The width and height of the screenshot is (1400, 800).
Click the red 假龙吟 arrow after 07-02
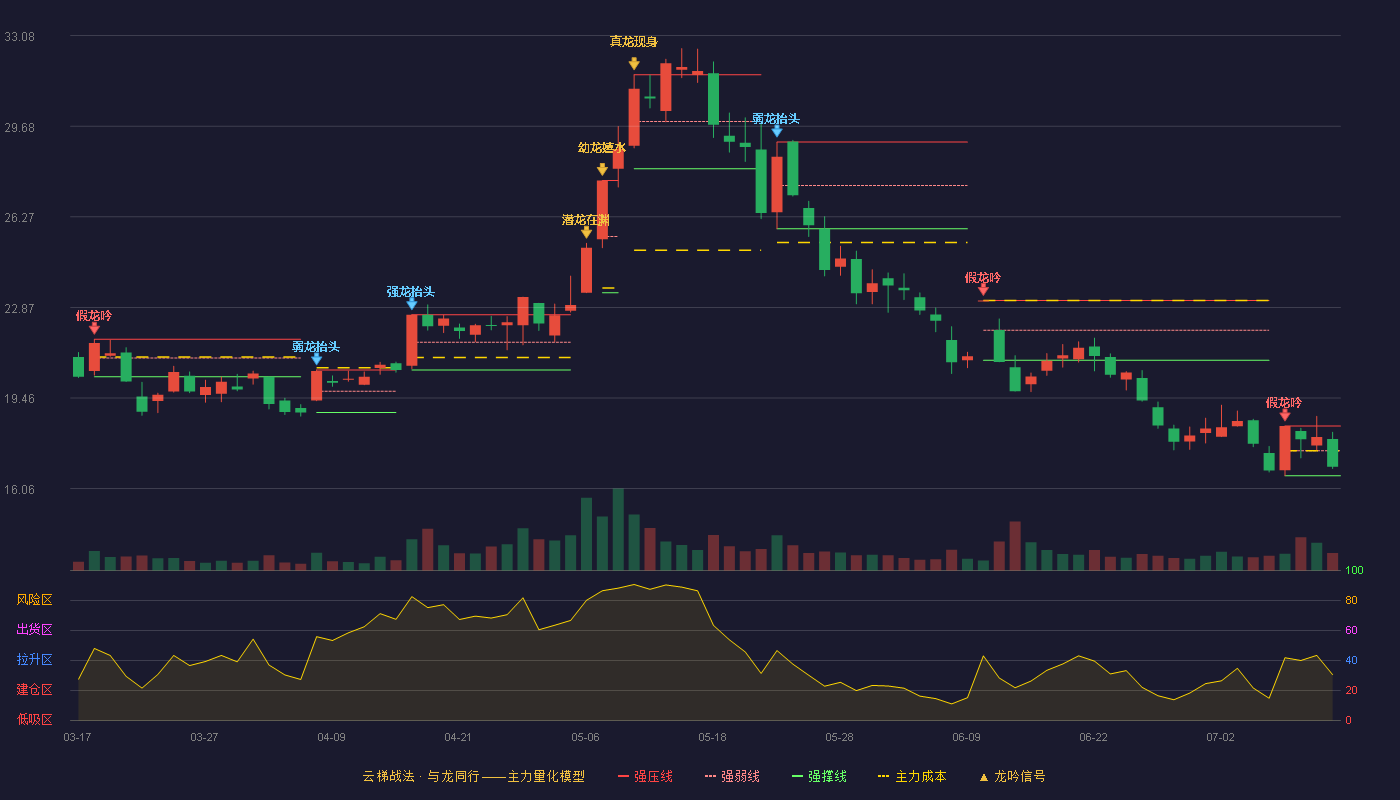(1284, 414)
